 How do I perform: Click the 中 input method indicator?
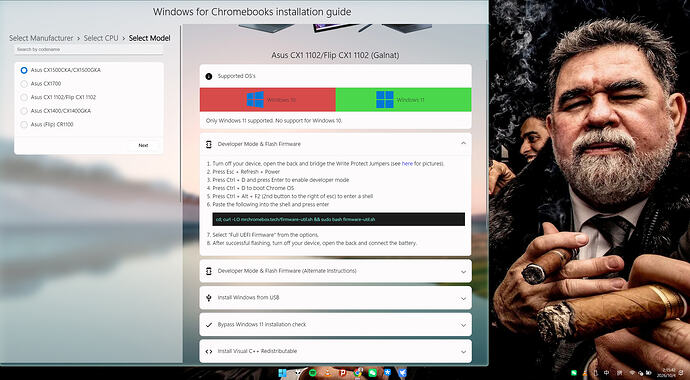tap(606, 373)
